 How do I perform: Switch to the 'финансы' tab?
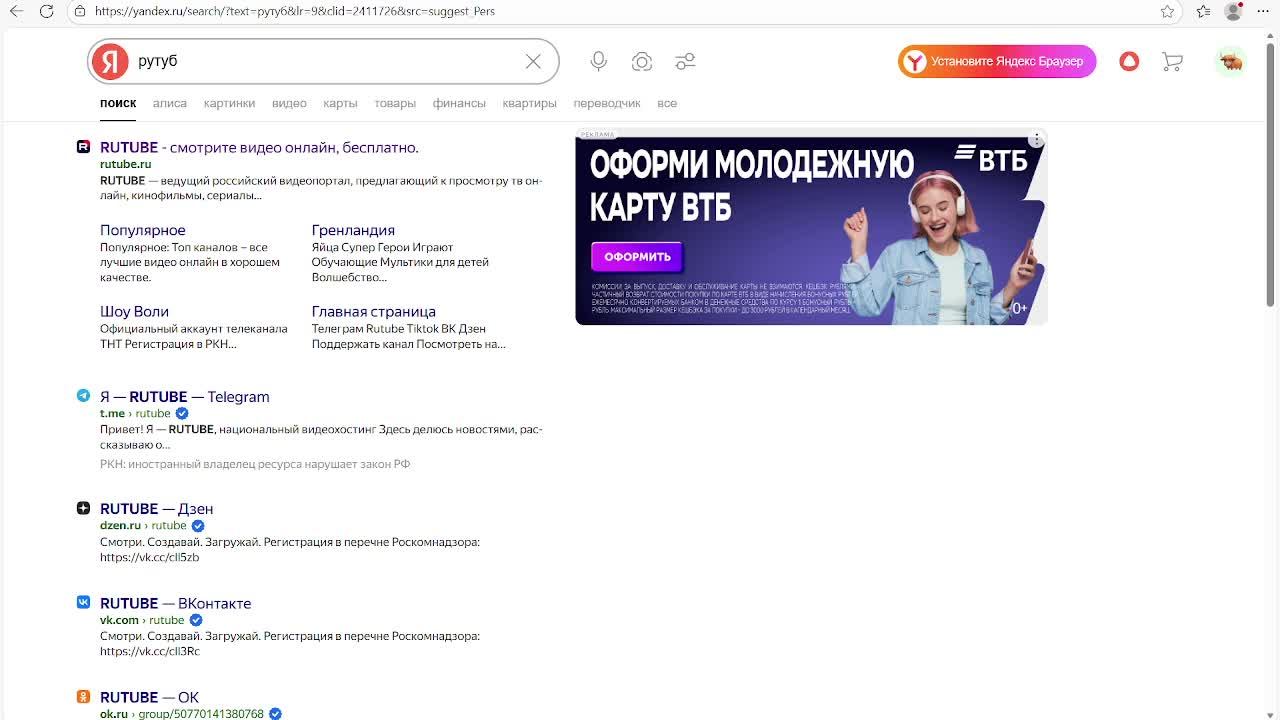point(459,103)
